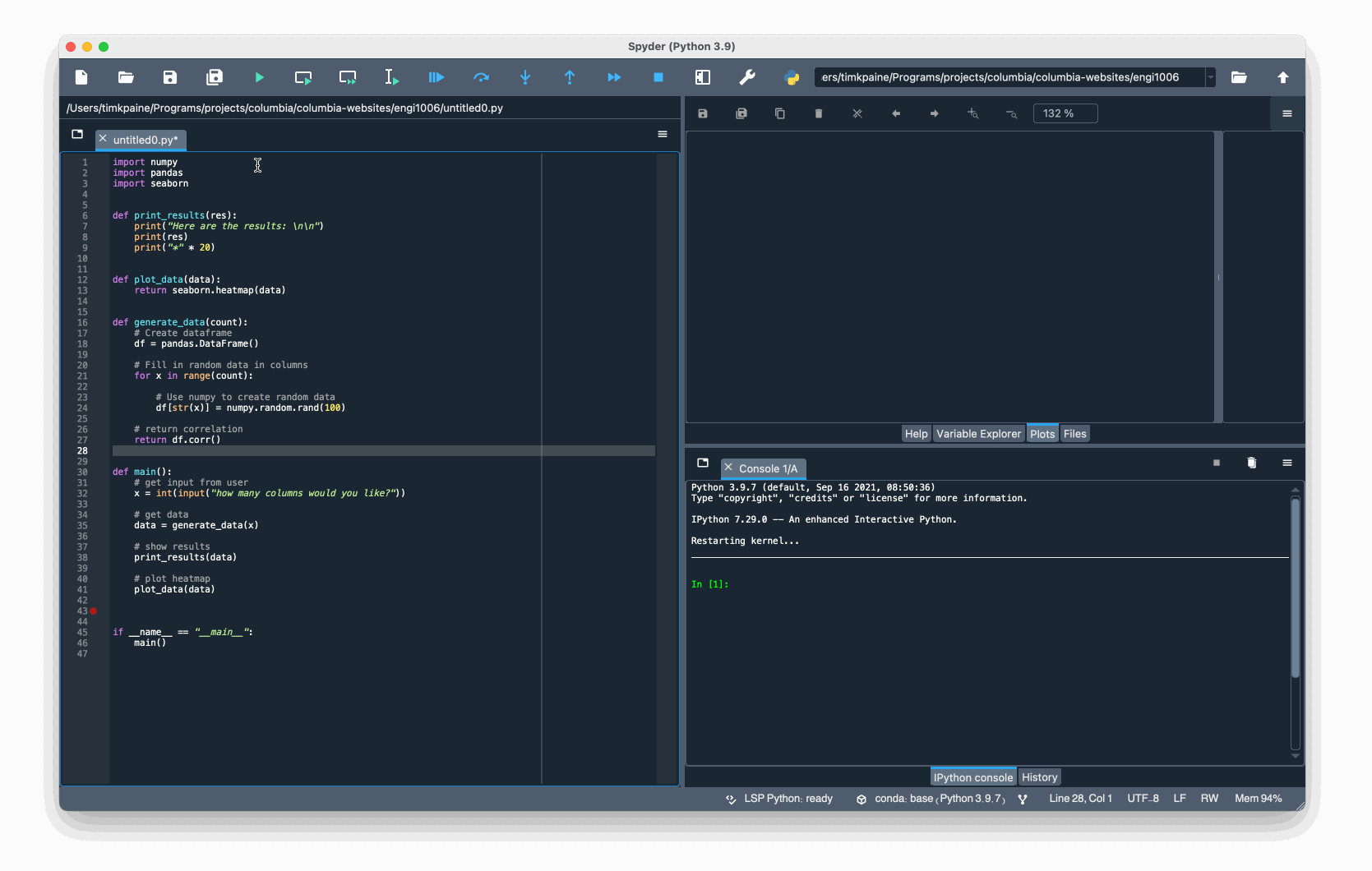
Task: Continue execution until next breakpoint
Action: pyautogui.click(x=614, y=77)
